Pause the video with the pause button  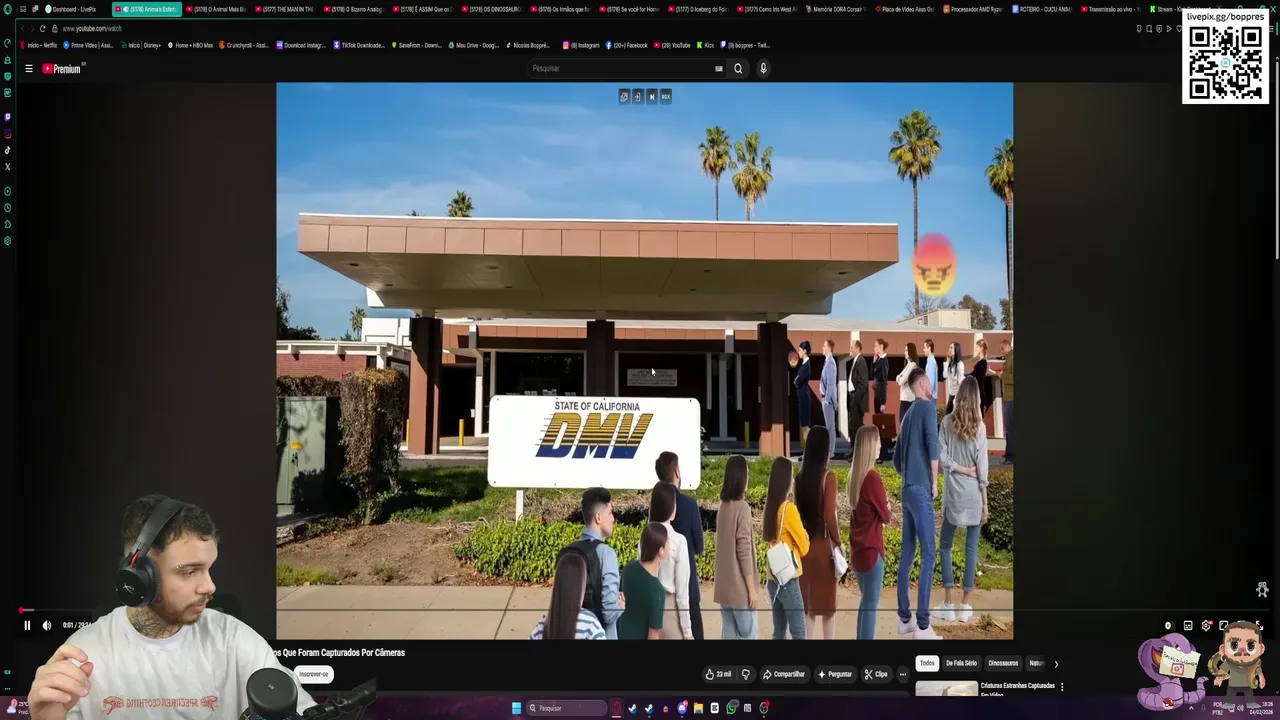(27, 625)
